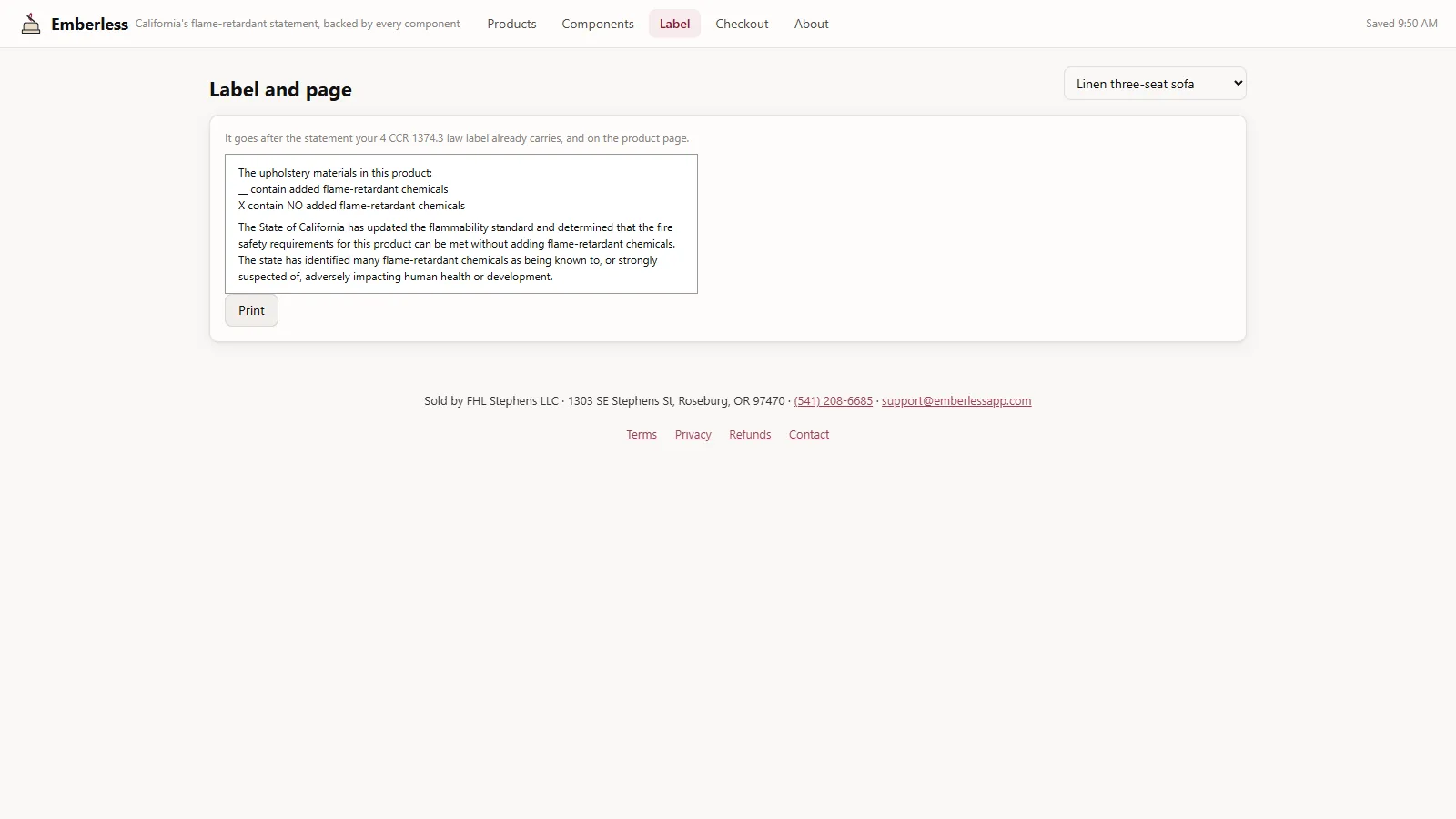Open the About page
The height and width of the screenshot is (819, 1456).
pos(811,24)
